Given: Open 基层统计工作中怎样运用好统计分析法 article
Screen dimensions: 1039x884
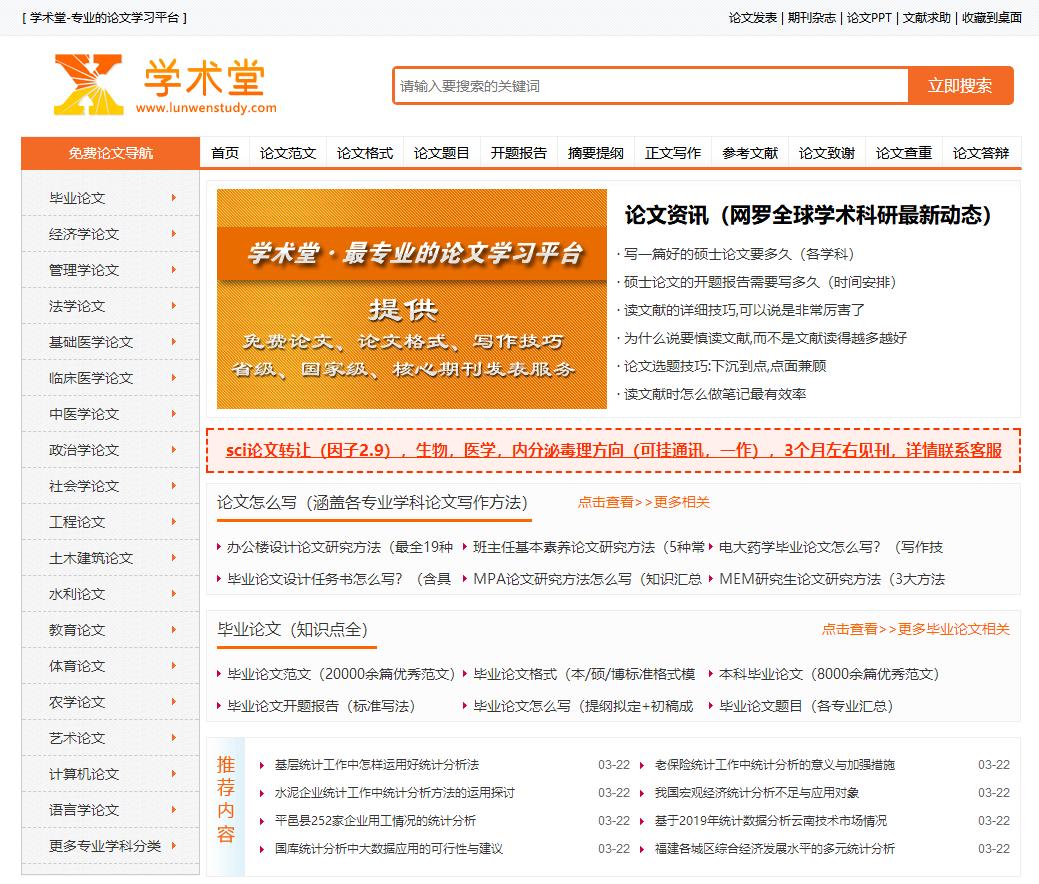Looking at the screenshot, I should pos(378,763).
